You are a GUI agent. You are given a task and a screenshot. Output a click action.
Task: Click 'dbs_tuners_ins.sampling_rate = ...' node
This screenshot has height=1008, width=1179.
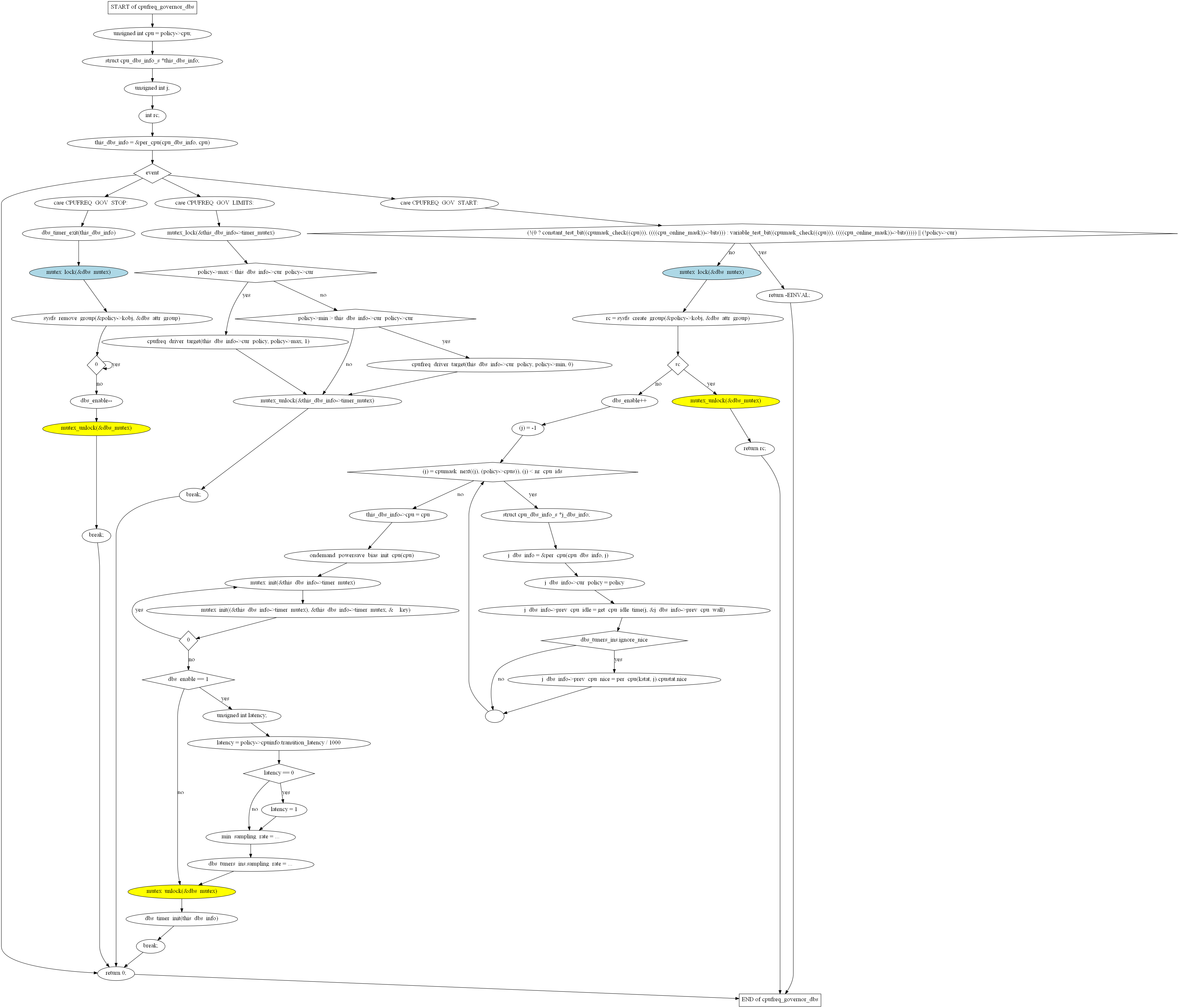pyautogui.click(x=250, y=865)
